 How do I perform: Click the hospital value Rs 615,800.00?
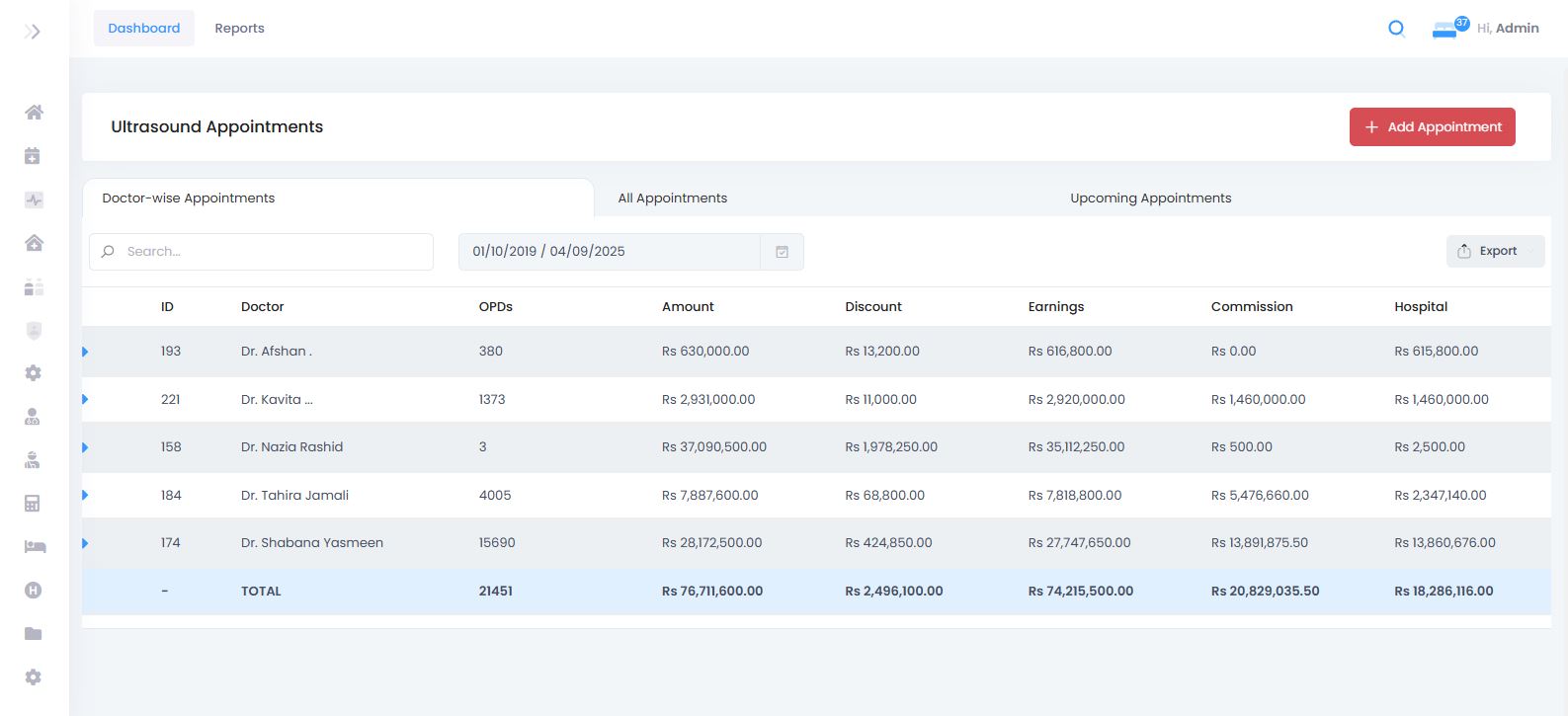(x=1437, y=351)
